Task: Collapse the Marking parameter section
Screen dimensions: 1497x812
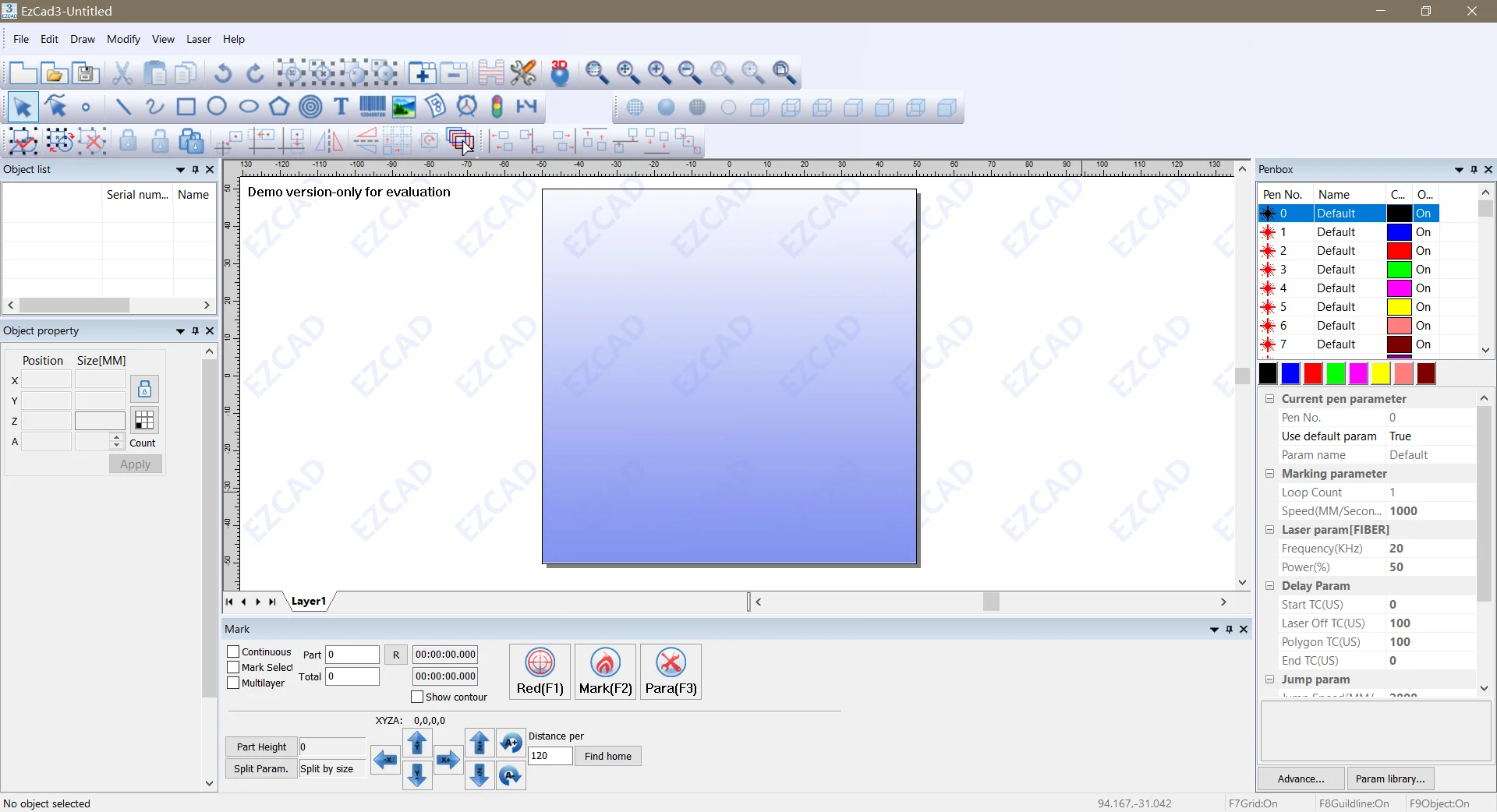Action: [1269, 474]
